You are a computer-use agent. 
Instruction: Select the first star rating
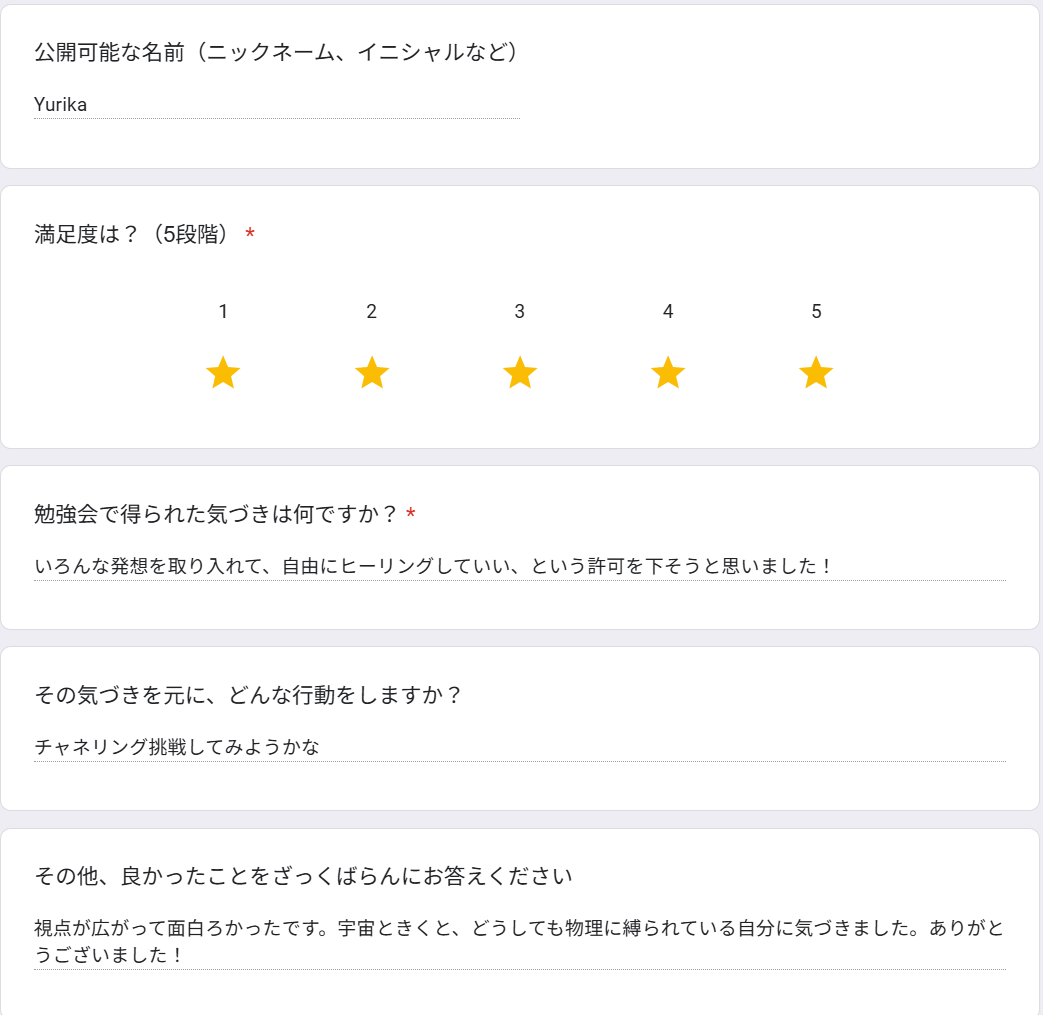click(x=223, y=372)
